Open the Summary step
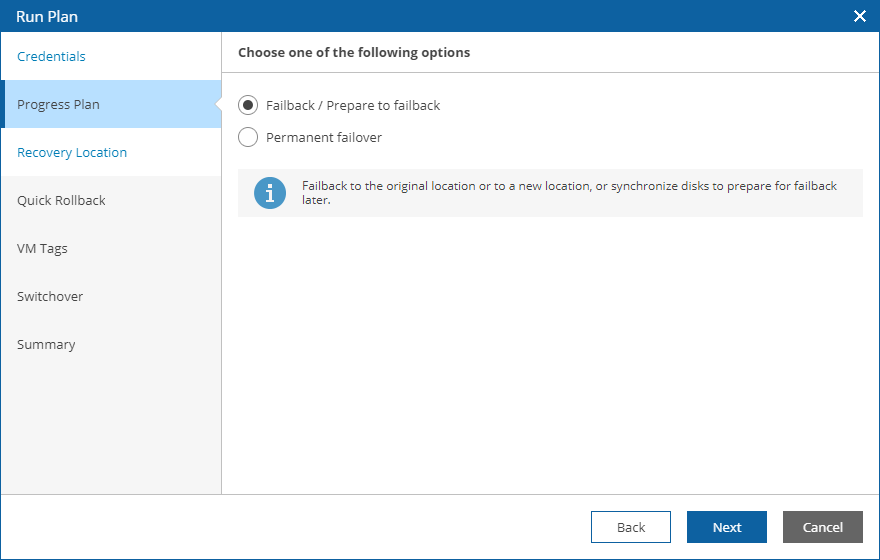 [x=46, y=344]
